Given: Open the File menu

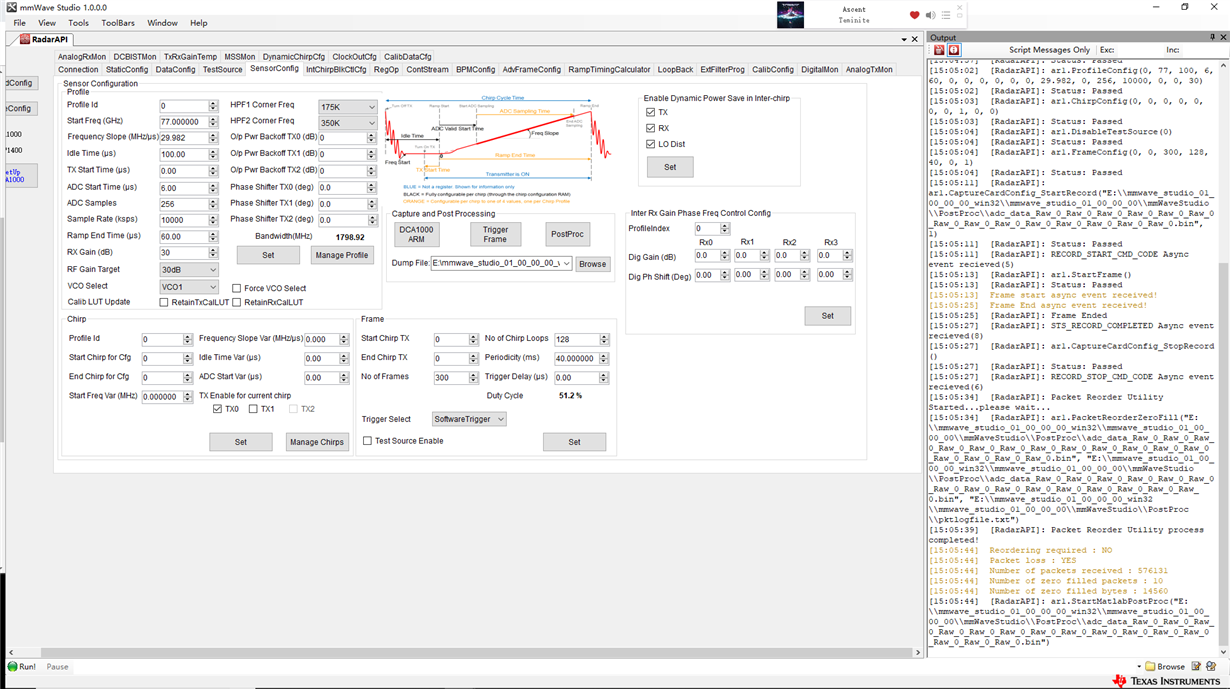Looking at the screenshot, I should tap(19, 23).
